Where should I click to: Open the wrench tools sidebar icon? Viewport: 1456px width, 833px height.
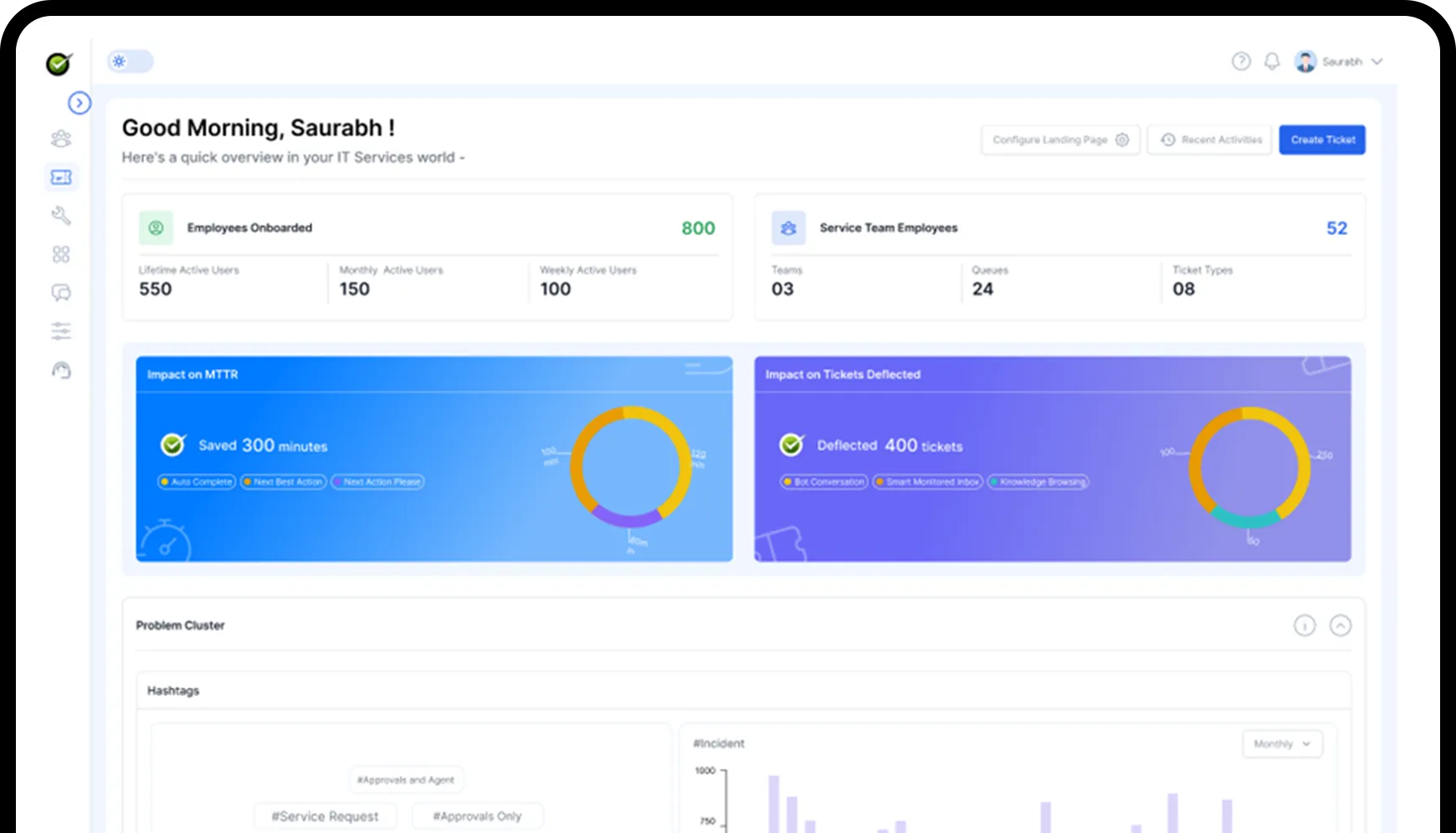tap(61, 216)
